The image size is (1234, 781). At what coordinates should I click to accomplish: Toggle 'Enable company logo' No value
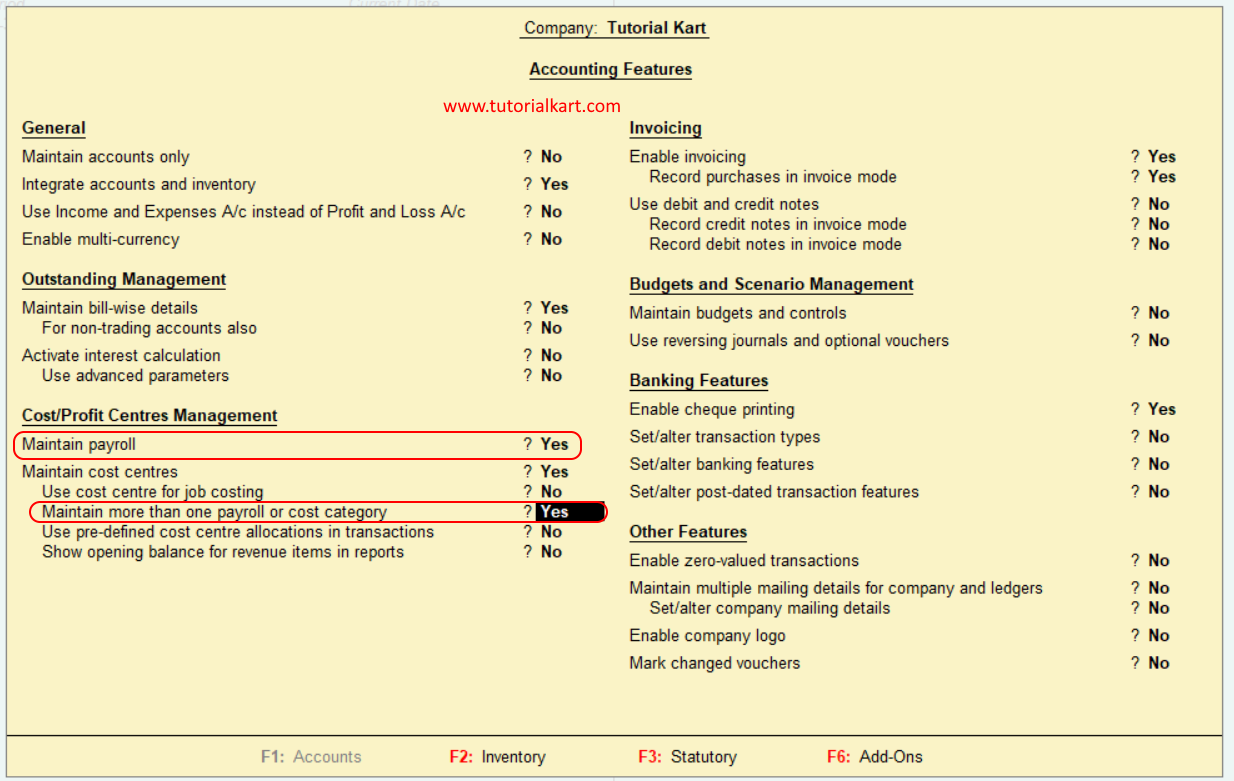(x=1159, y=636)
